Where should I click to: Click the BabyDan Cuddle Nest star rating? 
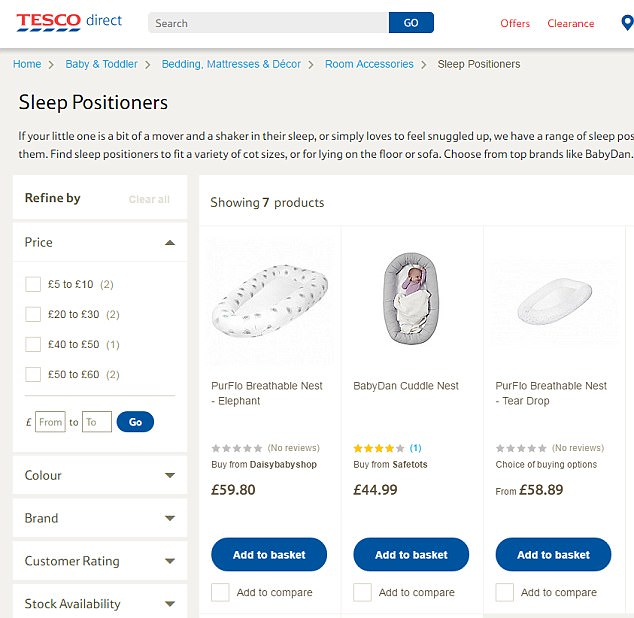(379, 448)
